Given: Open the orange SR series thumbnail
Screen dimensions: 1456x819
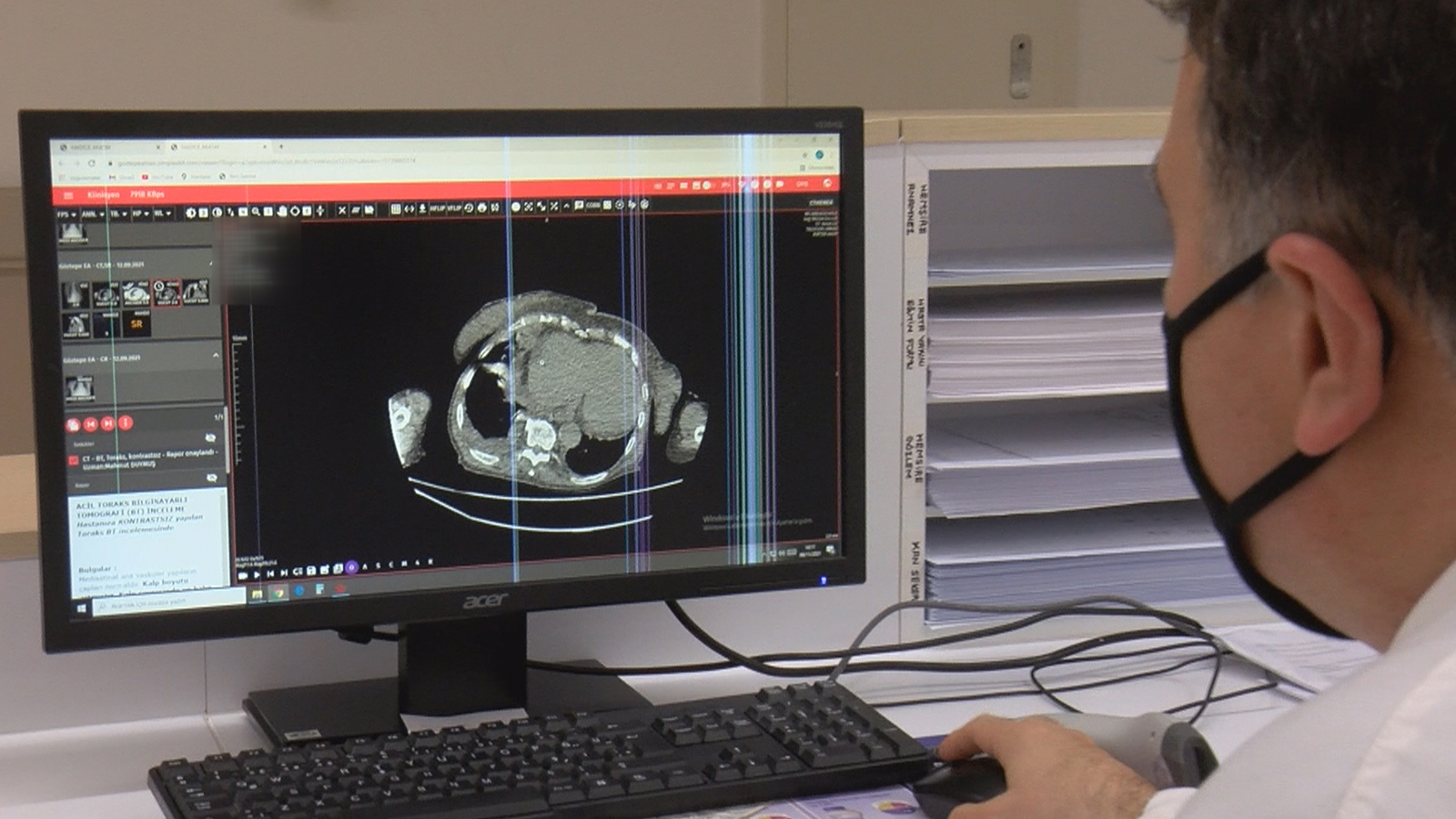Looking at the screenshot, I should [136, 324].
